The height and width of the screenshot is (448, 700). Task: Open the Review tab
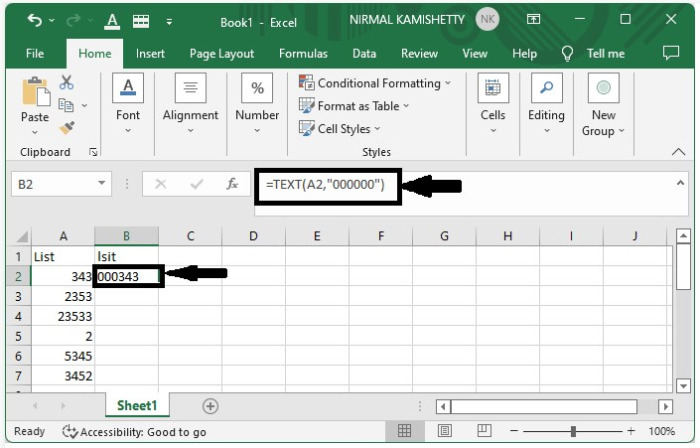419,54
